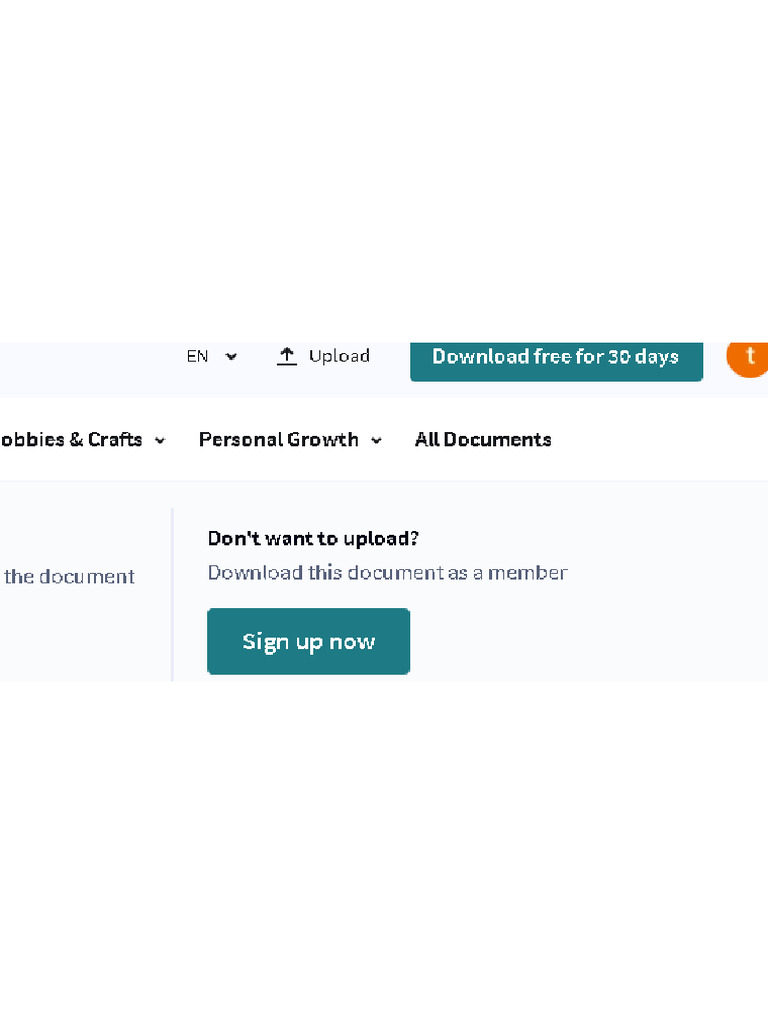Expand the EN language chevron
The height and width of the screenshot is (1024, 768).
tap(232, 357)
